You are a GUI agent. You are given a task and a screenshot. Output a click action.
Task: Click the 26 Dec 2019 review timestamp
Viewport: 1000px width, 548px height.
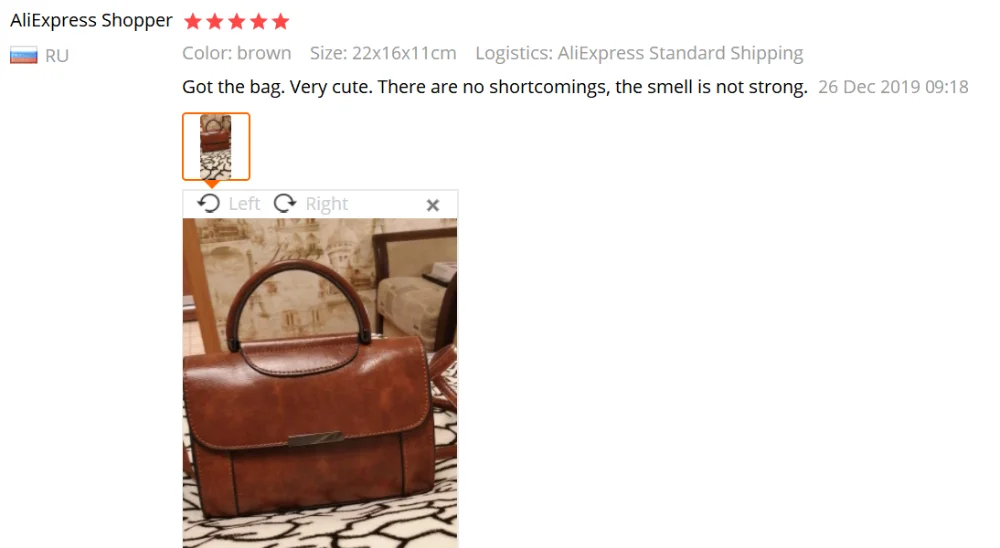pos(893,87)
